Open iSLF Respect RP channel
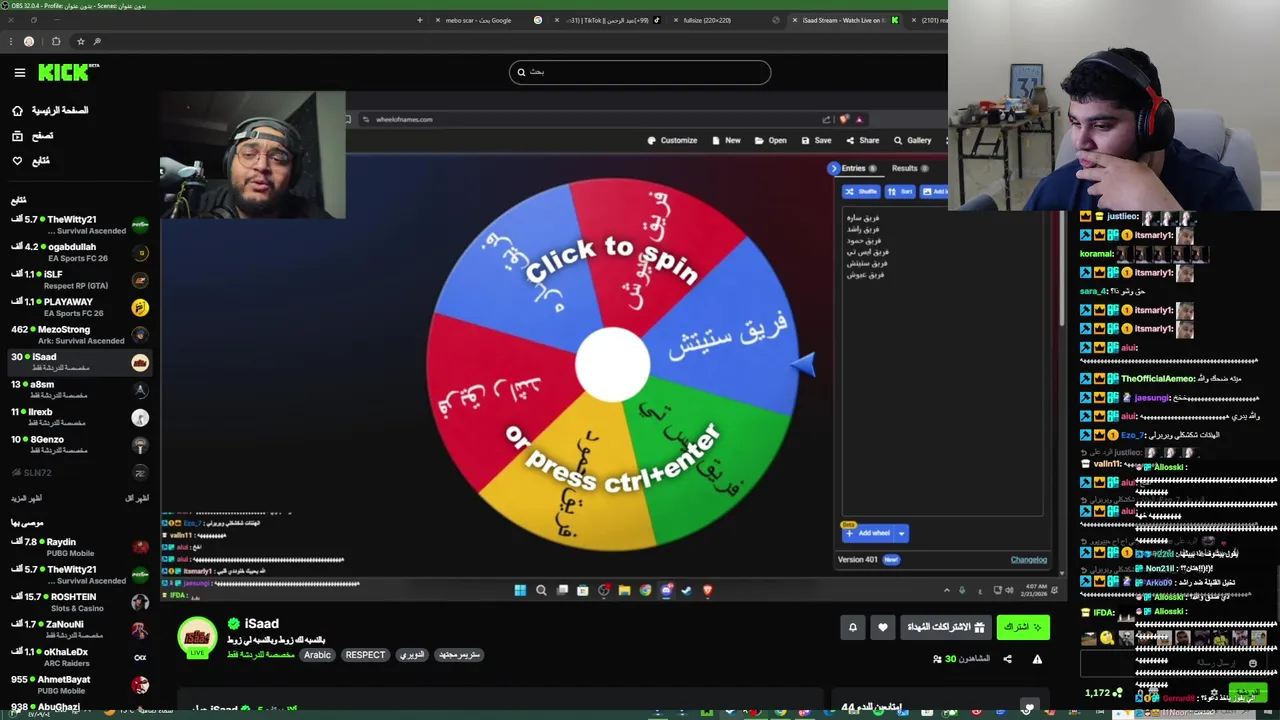The width and height of the screenshot is (1280, 720). click(x=78, y=280)
